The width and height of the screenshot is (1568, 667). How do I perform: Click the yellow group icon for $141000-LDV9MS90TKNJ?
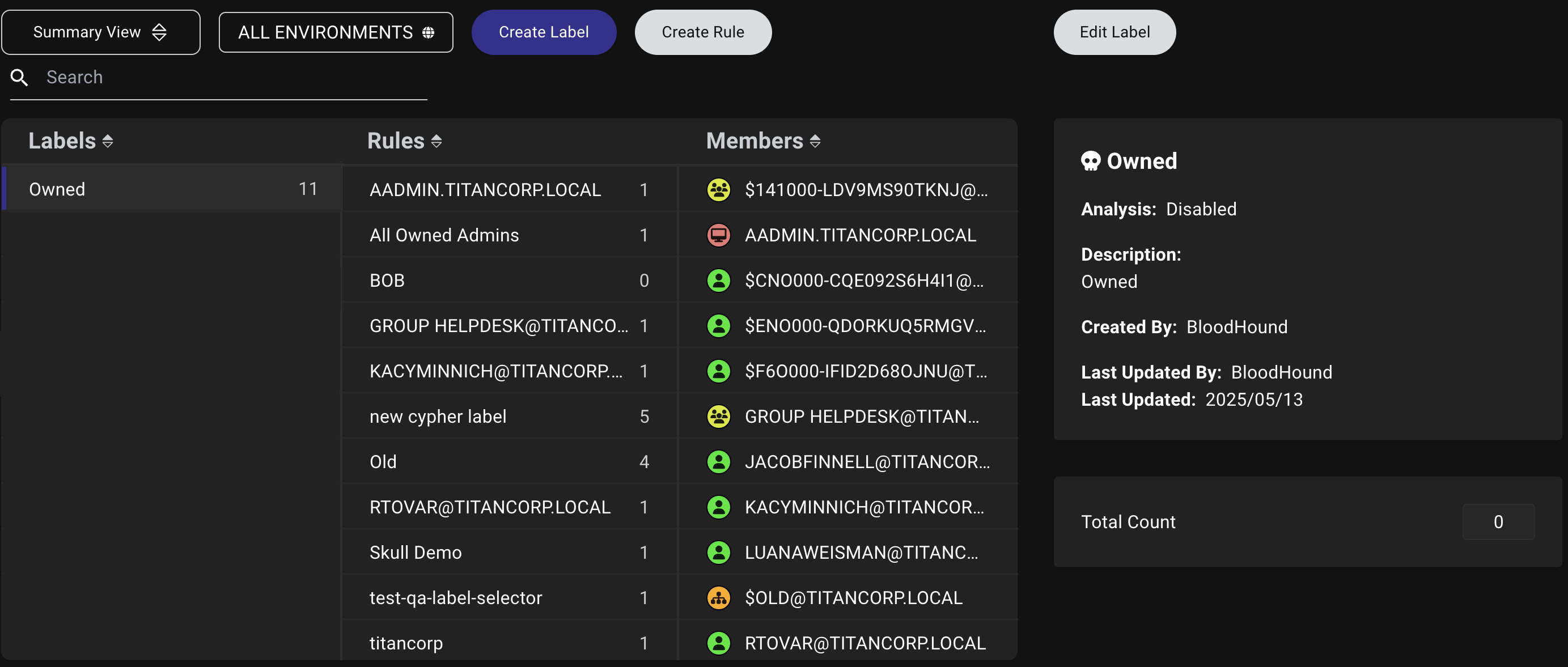tap(718, 190)
